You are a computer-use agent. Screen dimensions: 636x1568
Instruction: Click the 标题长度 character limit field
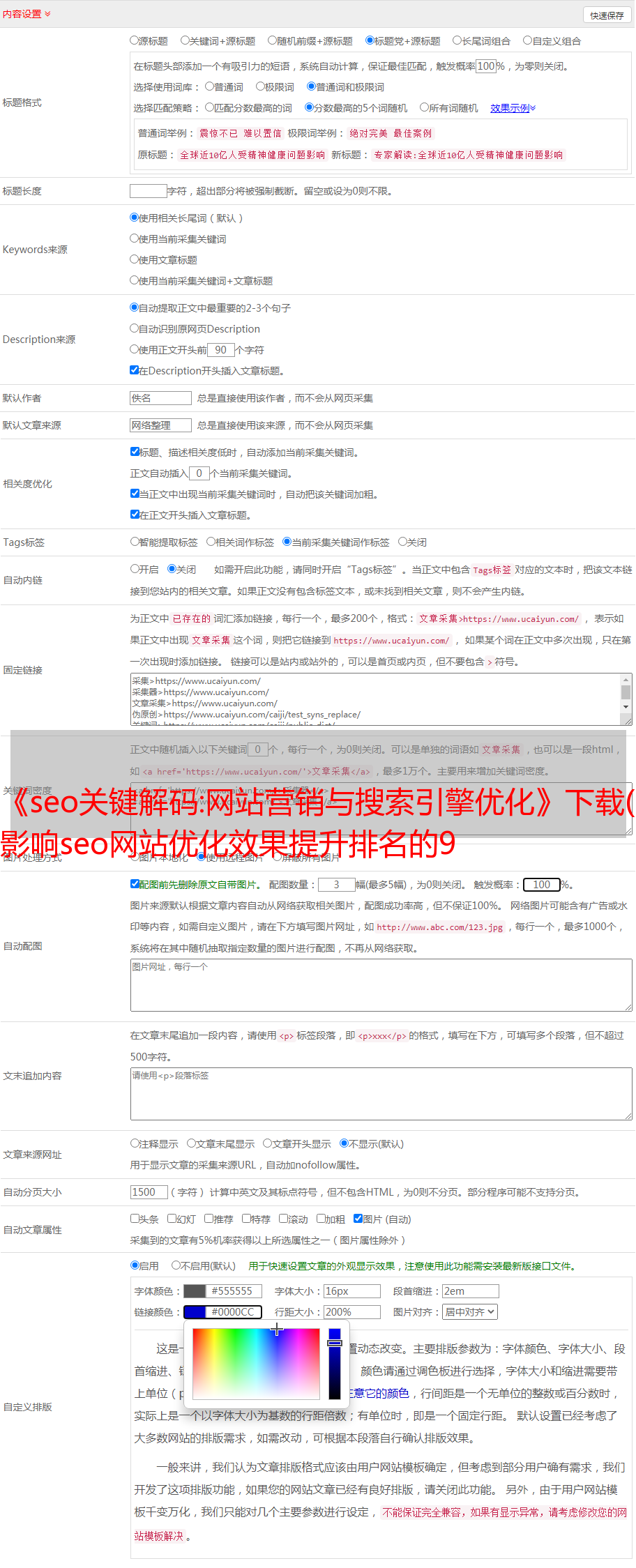pyautogui.click(x=149, y=191)
